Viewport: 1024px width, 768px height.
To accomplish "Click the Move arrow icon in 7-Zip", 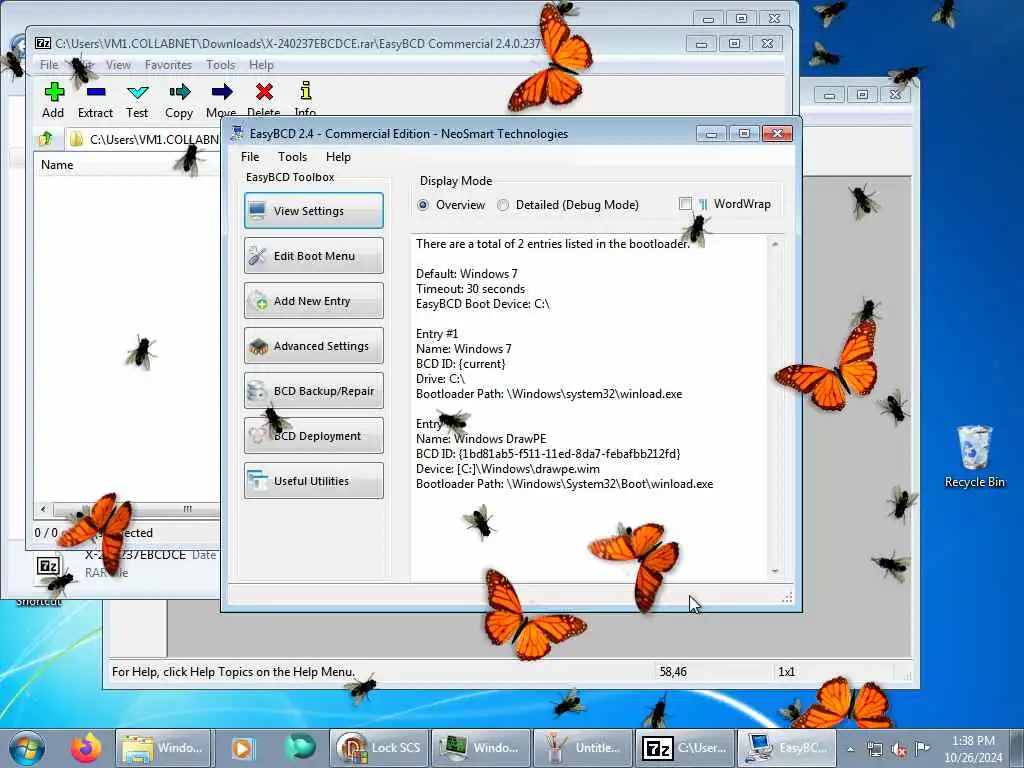I will [221, 92].
